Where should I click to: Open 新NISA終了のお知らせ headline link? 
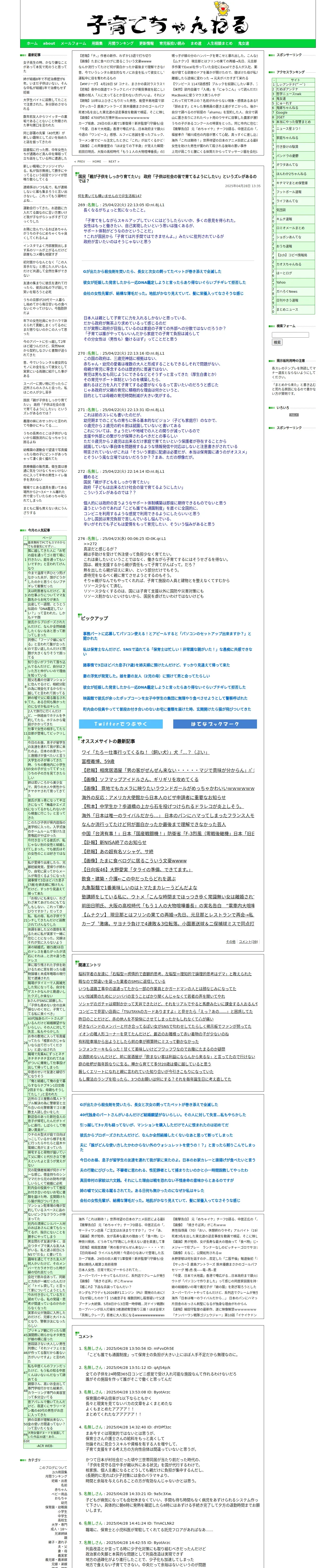pos(114,843)
